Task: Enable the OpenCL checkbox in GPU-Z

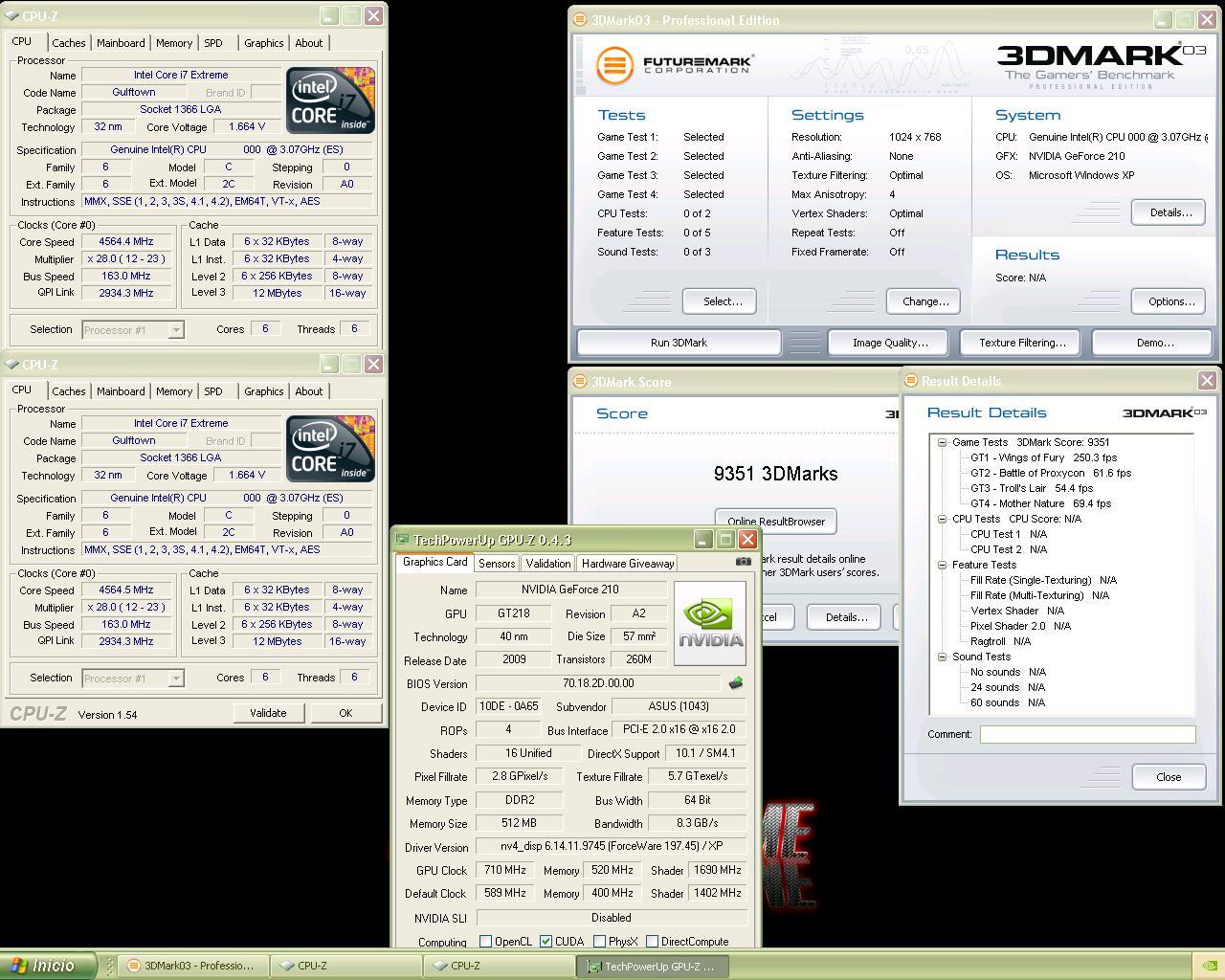Action: 485,942
